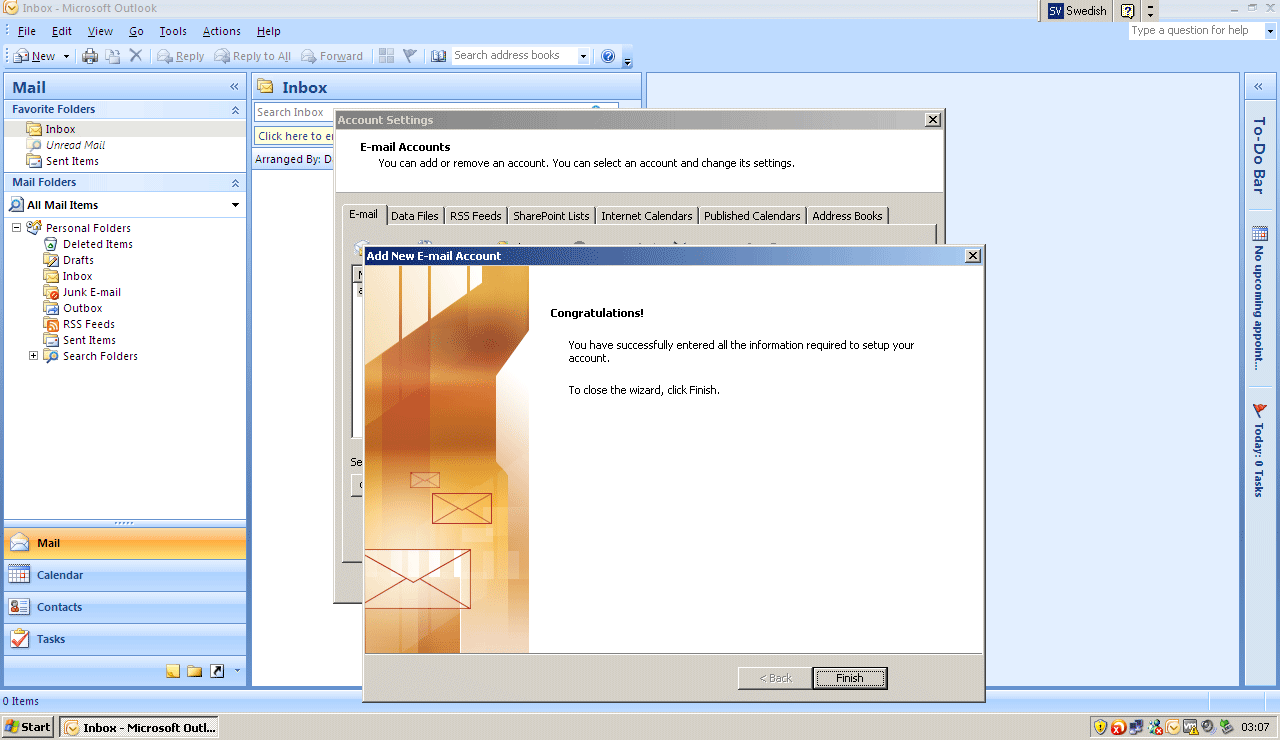
Task: Click the Messenger tray icon
Action: [1154, 727]
